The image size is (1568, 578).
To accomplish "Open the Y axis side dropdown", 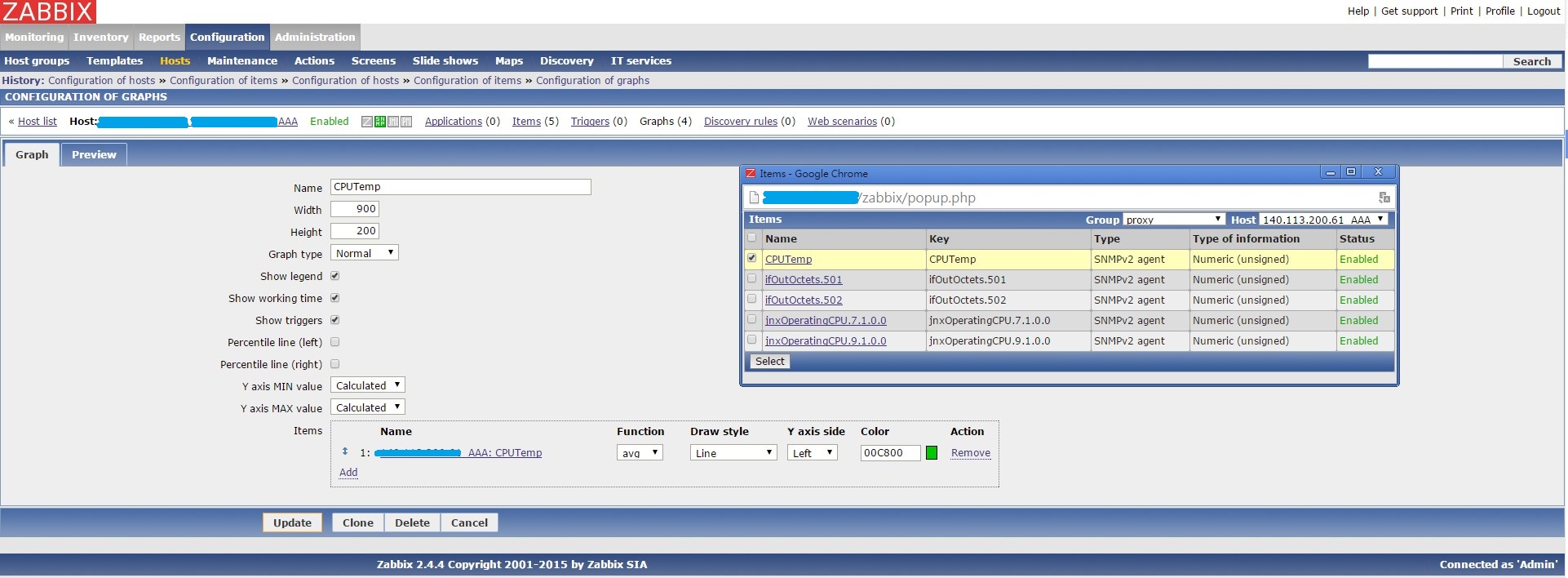I will click(813, 453).
